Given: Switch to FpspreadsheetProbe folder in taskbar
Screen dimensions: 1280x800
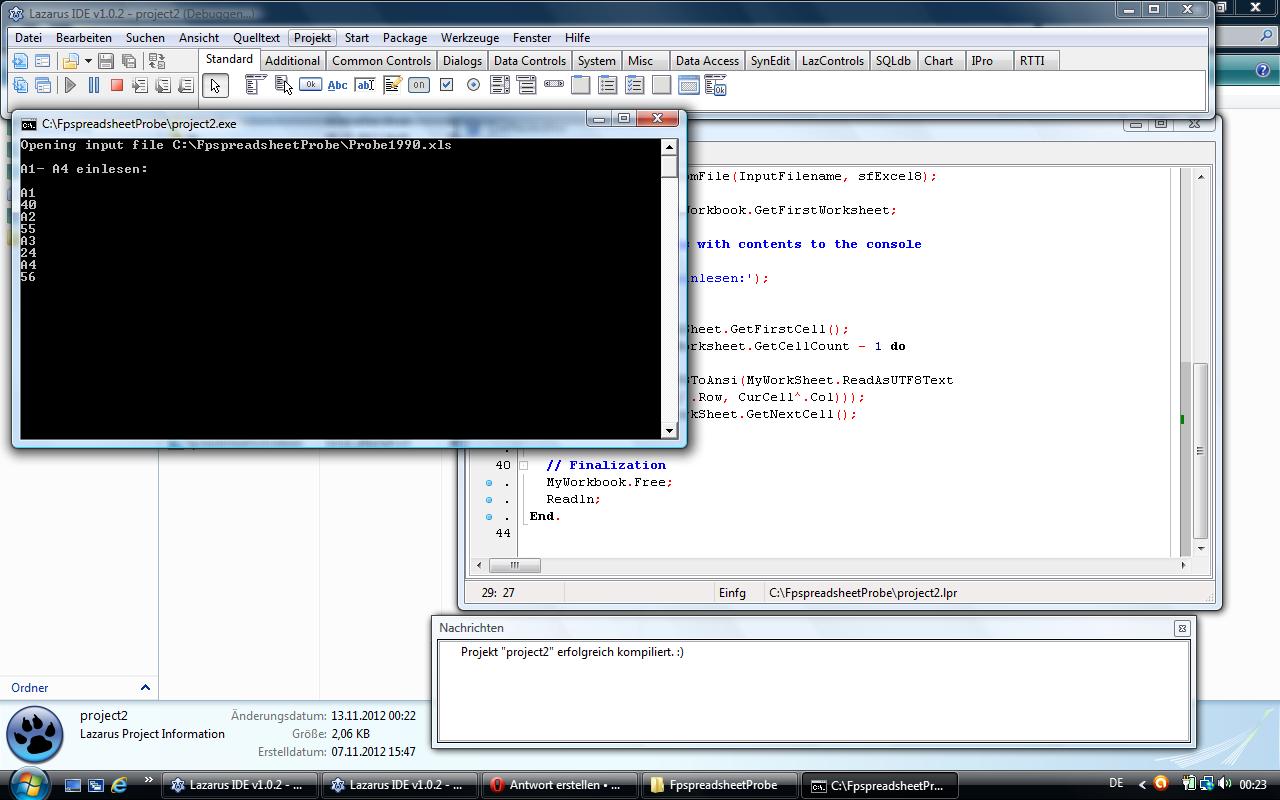Looking at the screenshot, I should coord(722,785).
